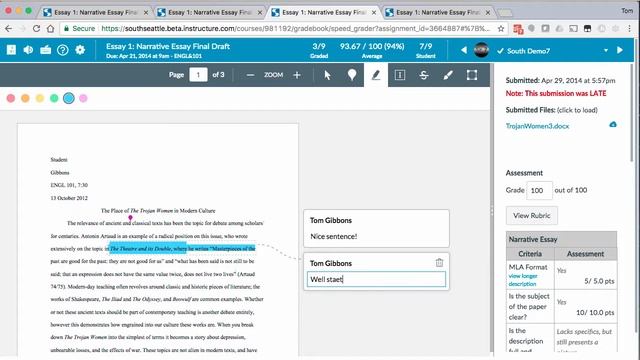640x360 pixels.
Task: Click the 'Well staet' comment text box
Action: coord(376,279)
